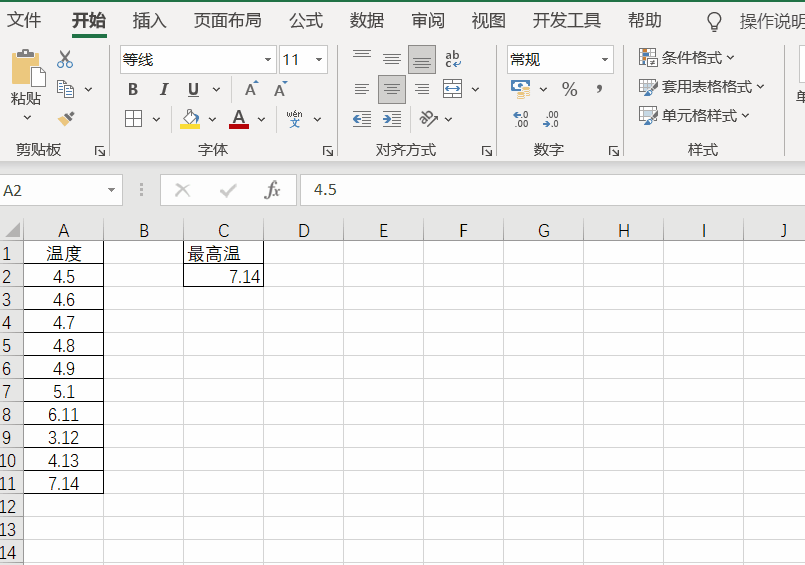Expand border options arrow
Screen dimensions: 805x565
pyautogui.click(x=157, y=119)
